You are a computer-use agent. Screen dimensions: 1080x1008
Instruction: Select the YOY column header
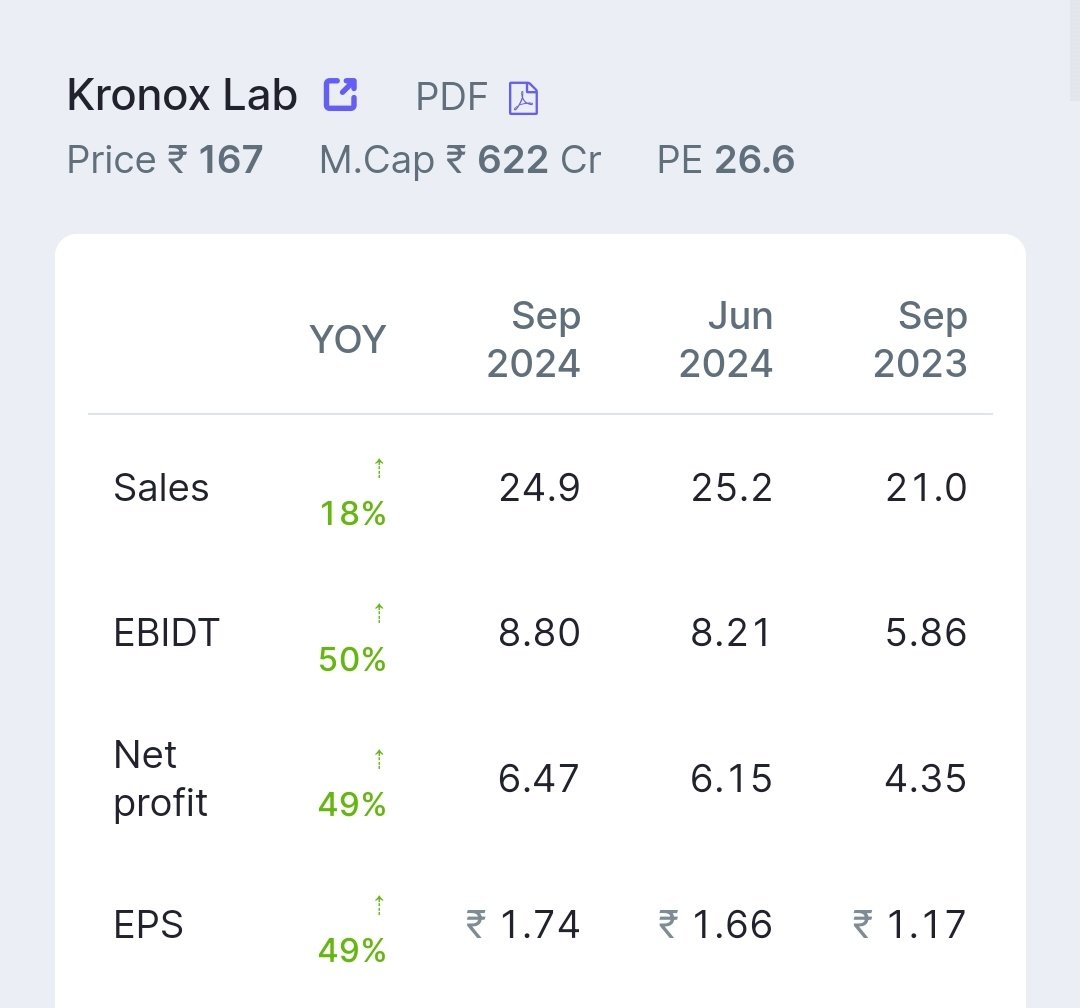tap(348, 340)
